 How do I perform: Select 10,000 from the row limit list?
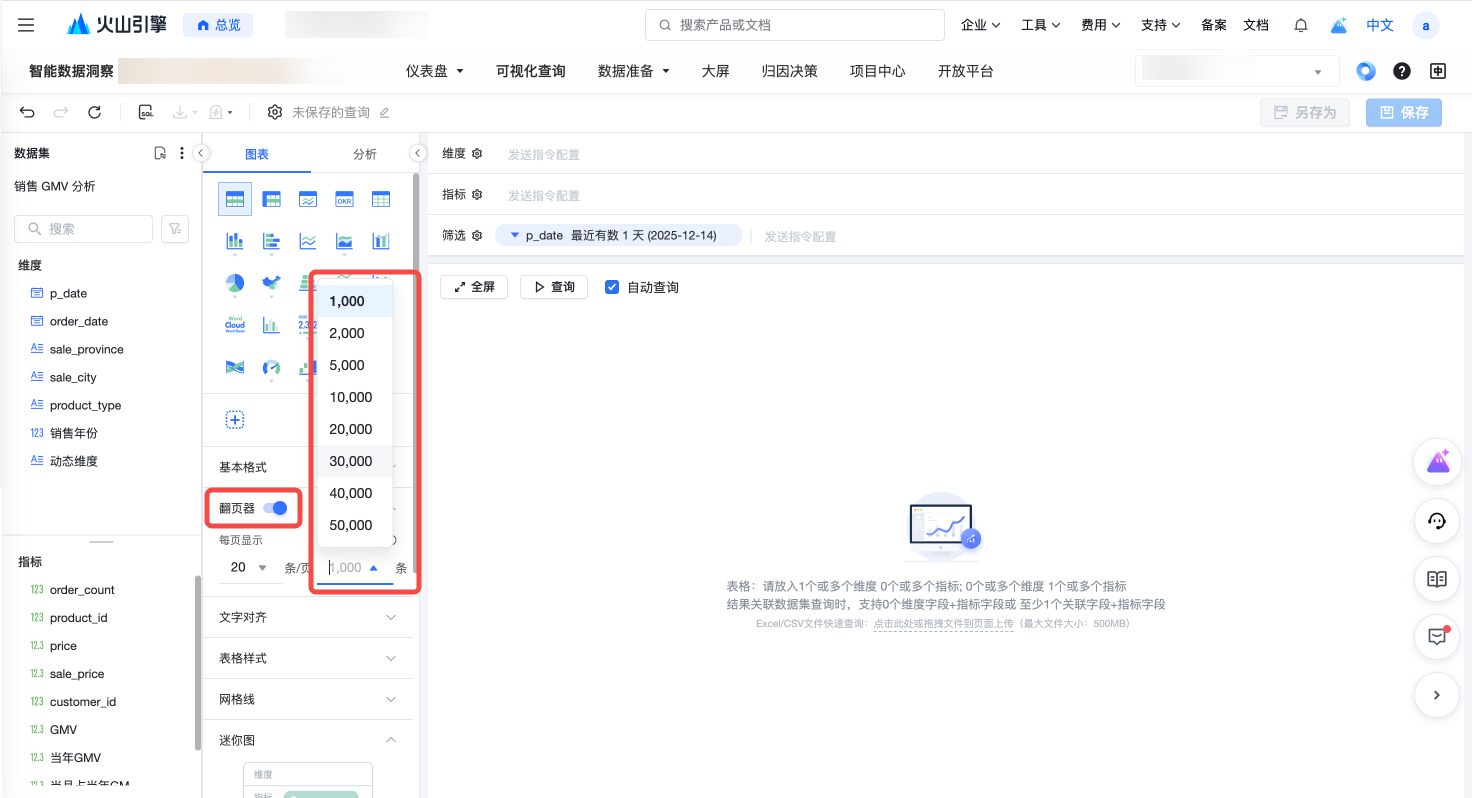click(351, 397)
